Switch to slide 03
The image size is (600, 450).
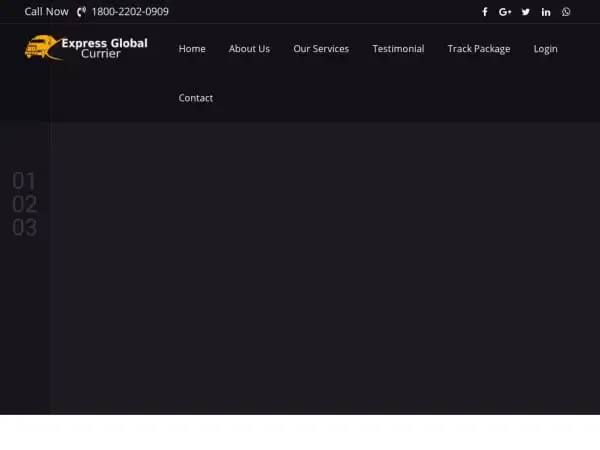tap(24, 227)
